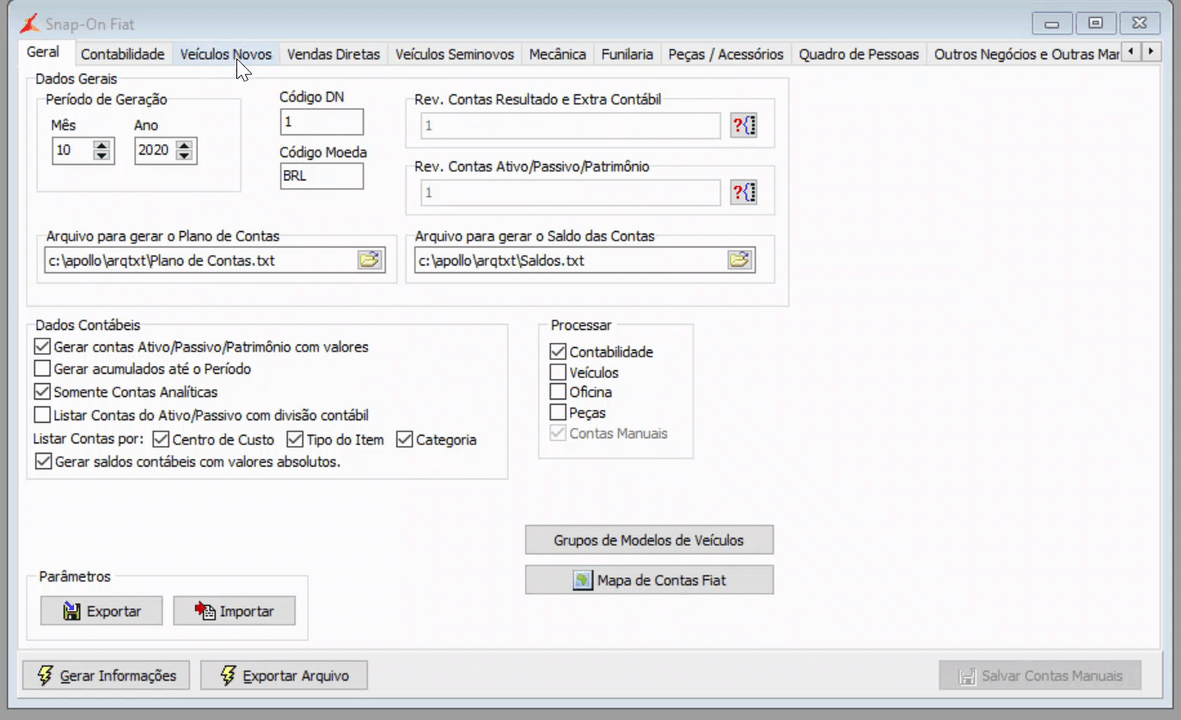Increase the Ano value with up arrow
The width and height of the screenshot is (1181, 720).
(185, 145)
